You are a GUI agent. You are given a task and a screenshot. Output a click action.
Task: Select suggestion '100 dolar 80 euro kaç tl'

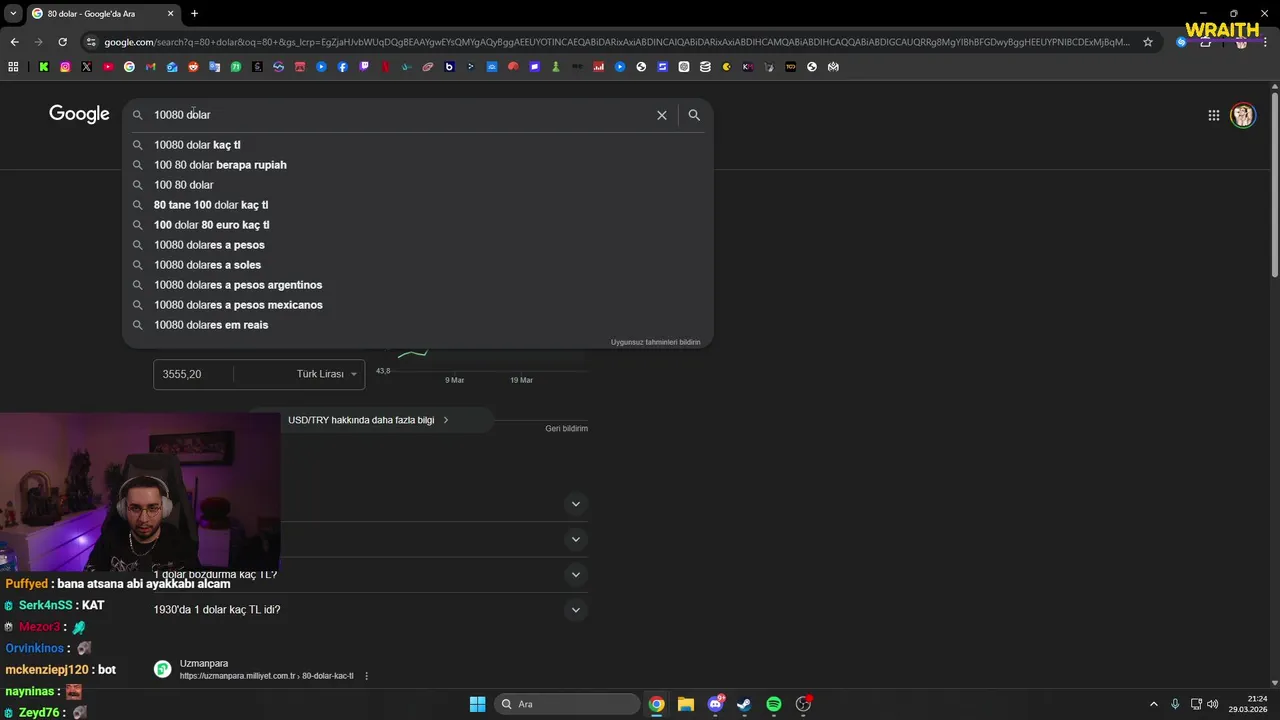(418, 225)
